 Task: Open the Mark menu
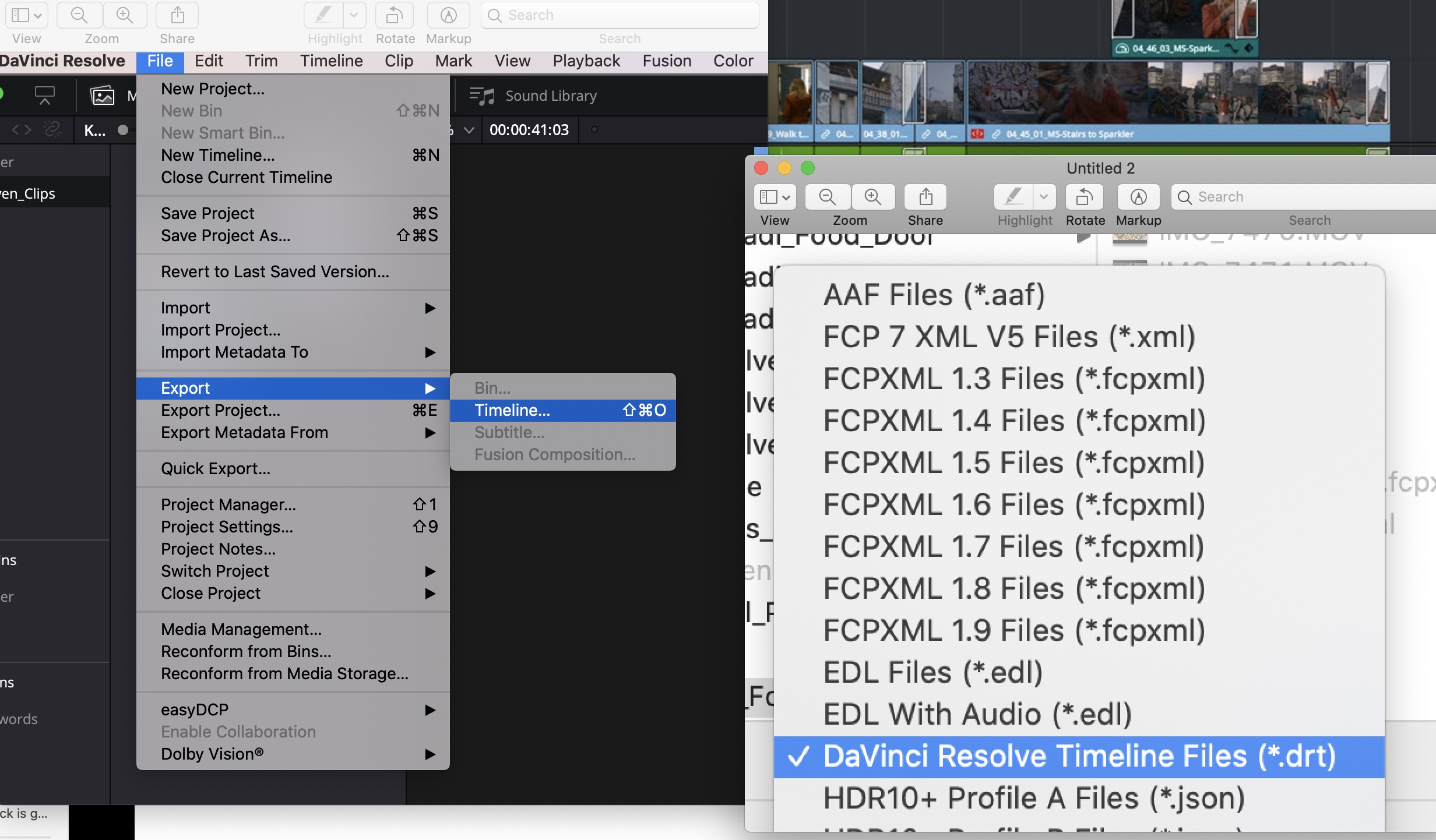point(453,61)
